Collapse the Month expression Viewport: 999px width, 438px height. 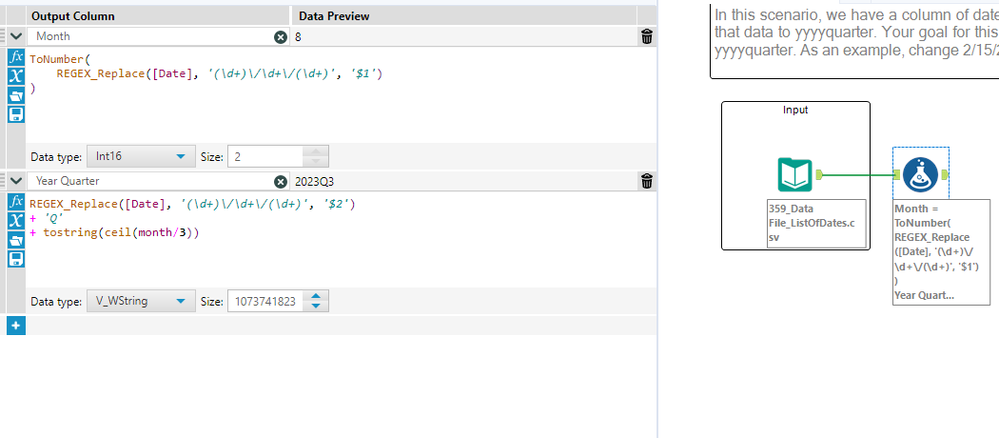(15, 37)
